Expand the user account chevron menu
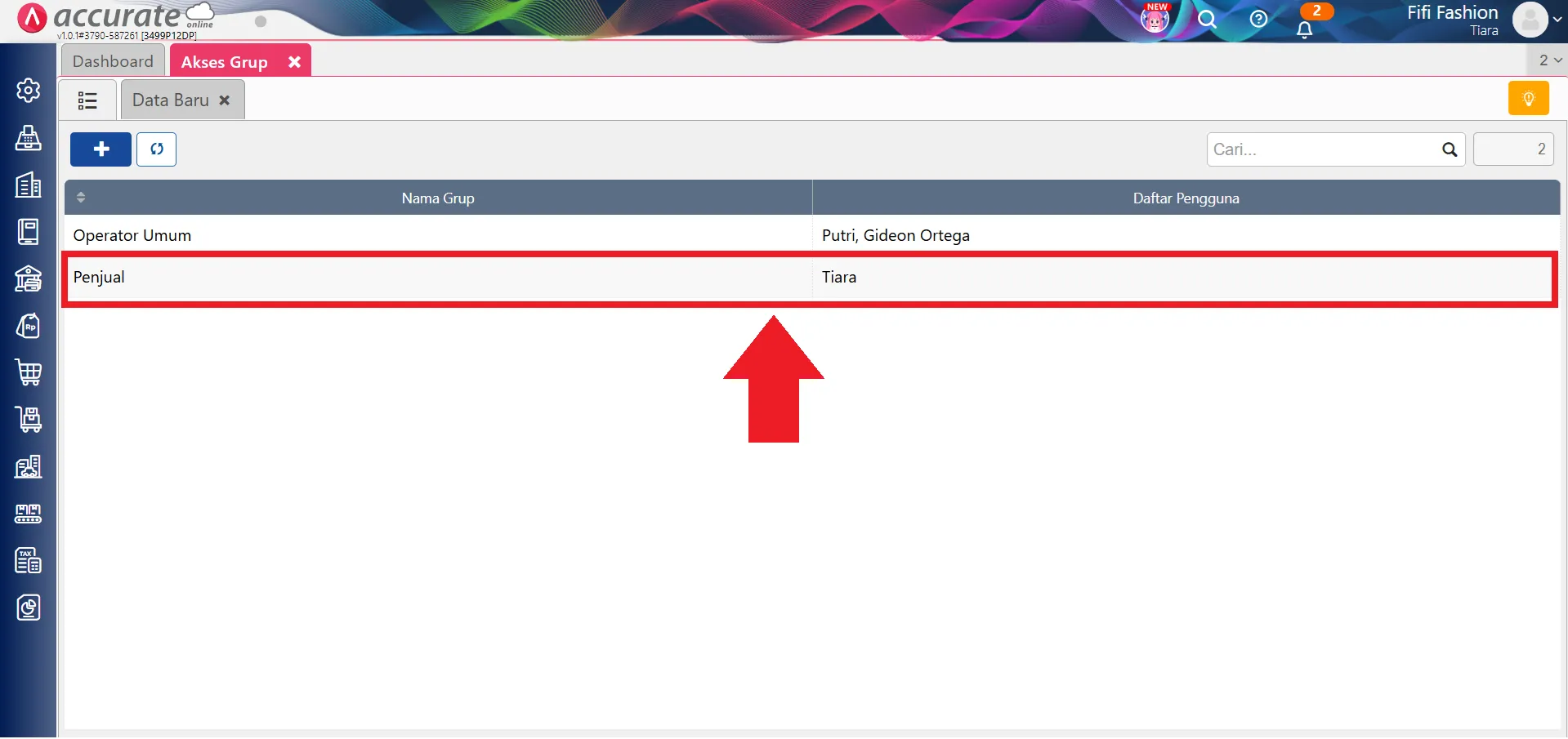 (x=1557, y=19)
